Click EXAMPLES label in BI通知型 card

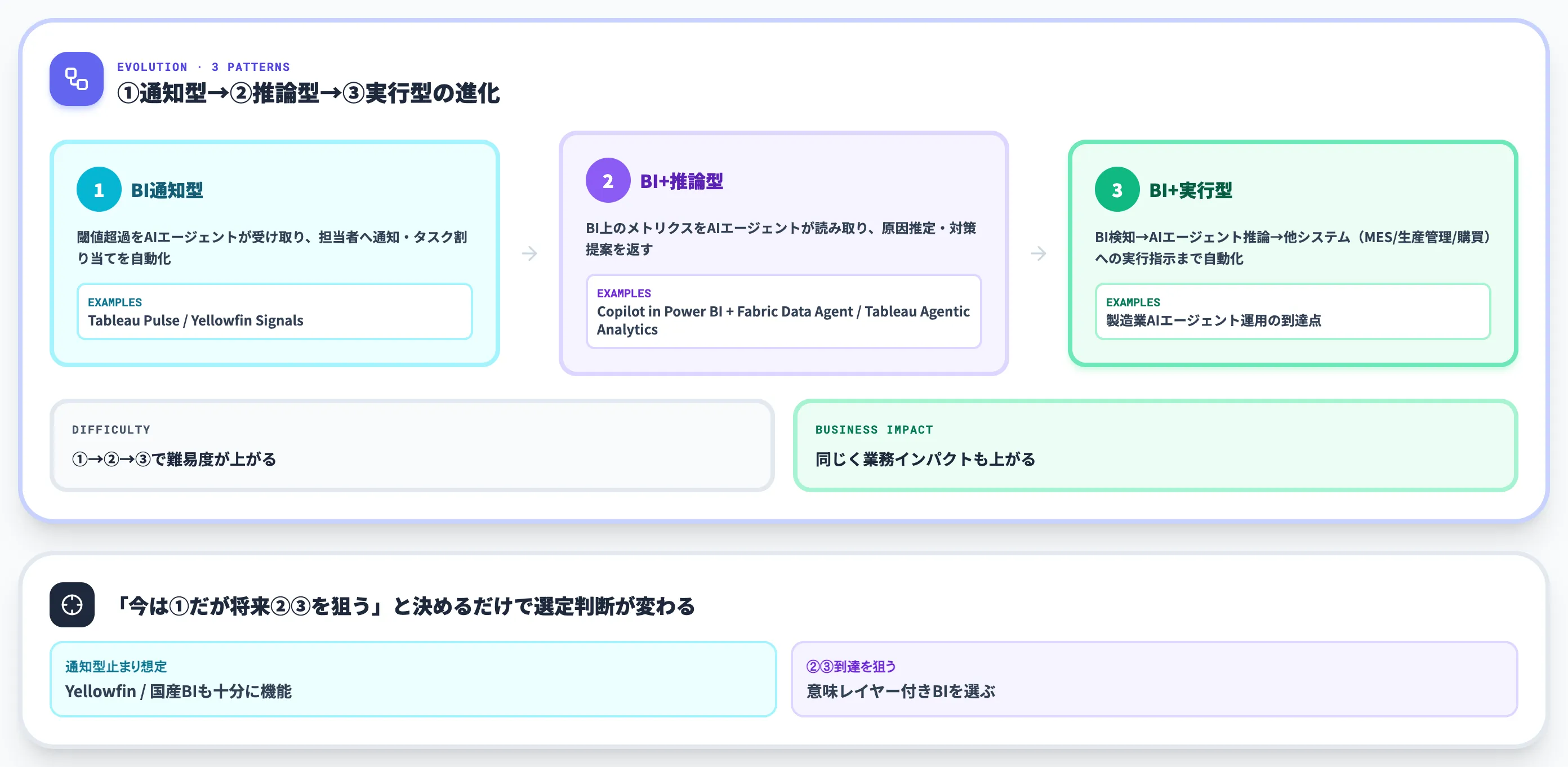tap(114, 302)
